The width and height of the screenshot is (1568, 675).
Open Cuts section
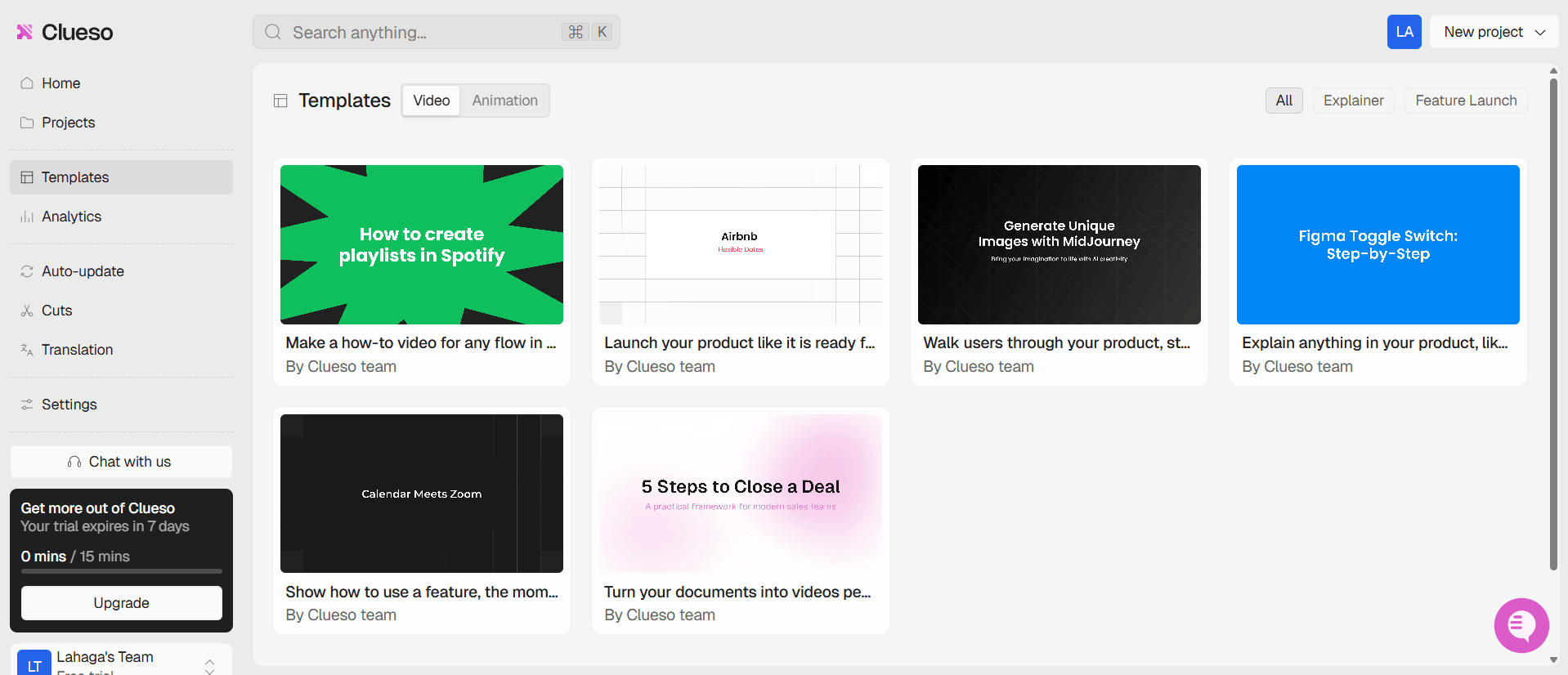tap(121, 311)
